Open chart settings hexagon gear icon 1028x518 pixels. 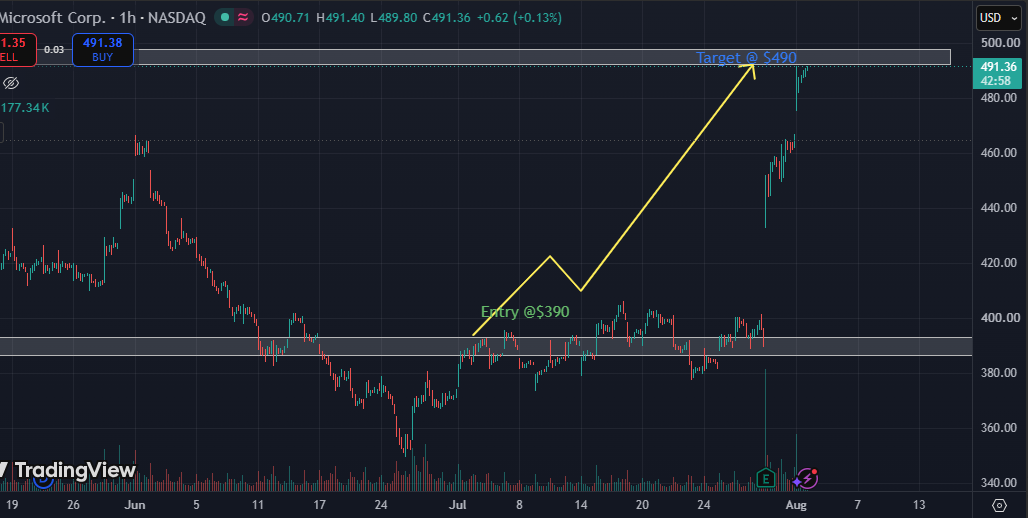[999, 505]
